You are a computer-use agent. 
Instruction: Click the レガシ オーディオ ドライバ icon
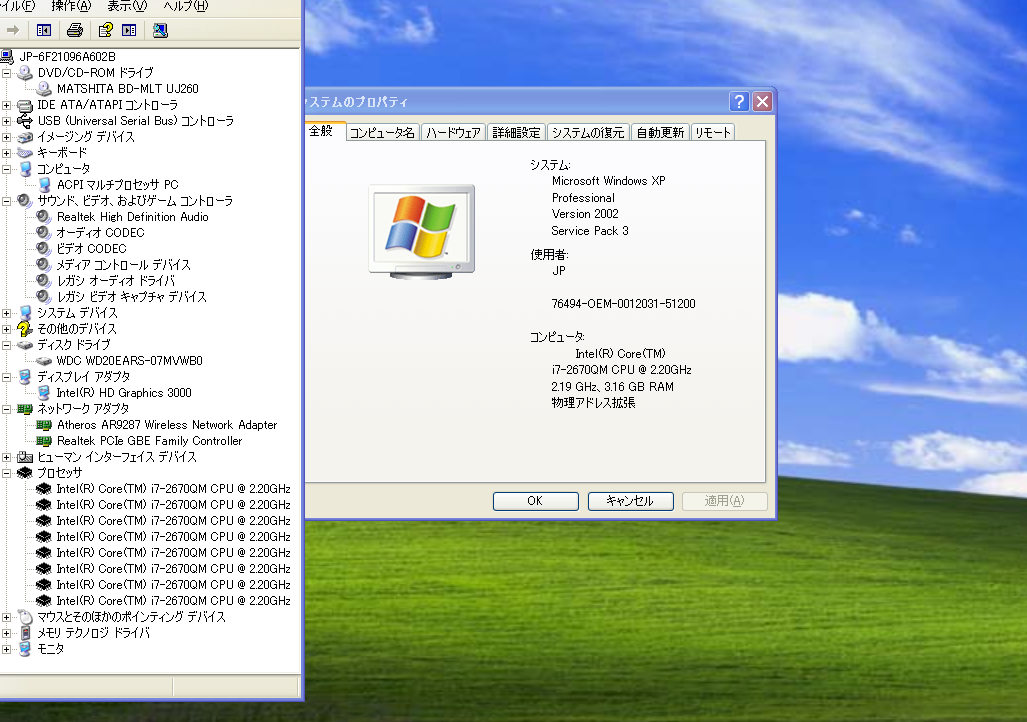44,280
